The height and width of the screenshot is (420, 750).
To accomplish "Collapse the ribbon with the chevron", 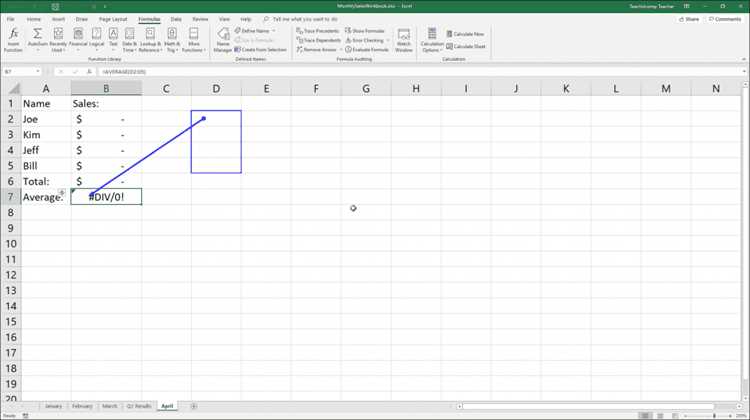I will point(744,59).
